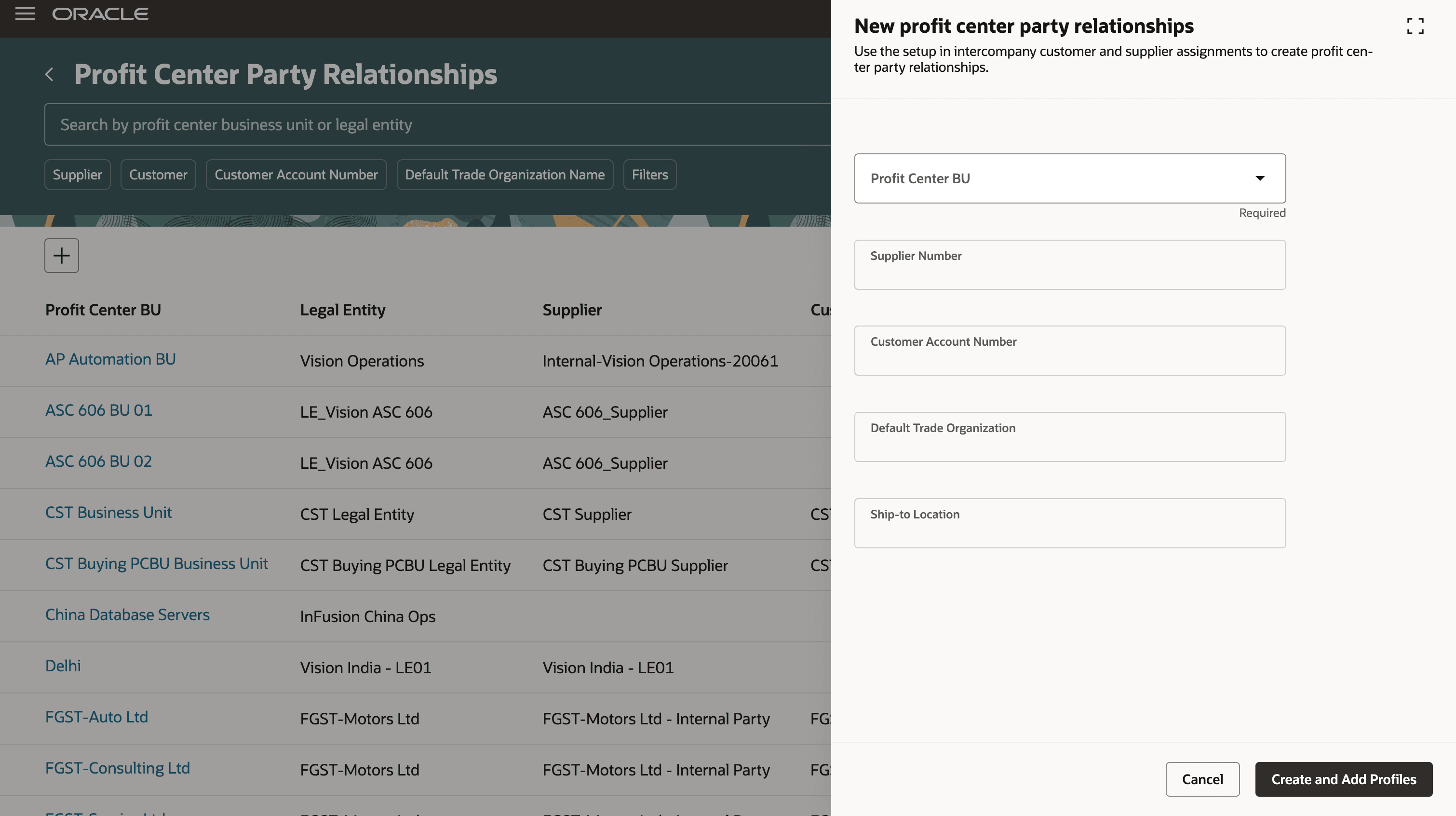Click Create and Add Profiles button

pos(1343,779)
